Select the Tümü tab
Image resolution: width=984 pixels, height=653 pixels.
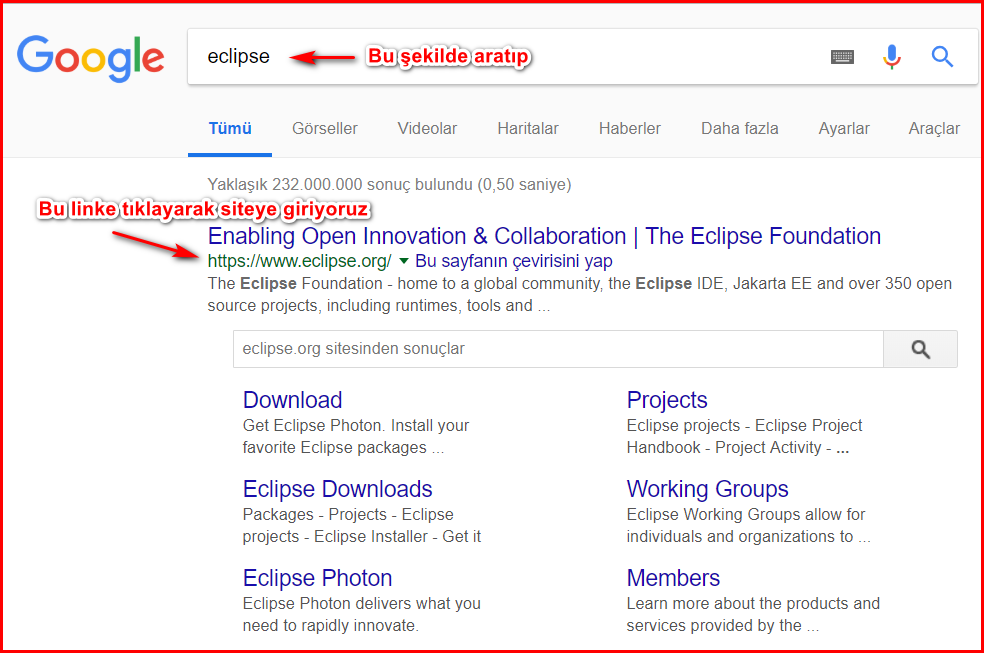(230, 129)
